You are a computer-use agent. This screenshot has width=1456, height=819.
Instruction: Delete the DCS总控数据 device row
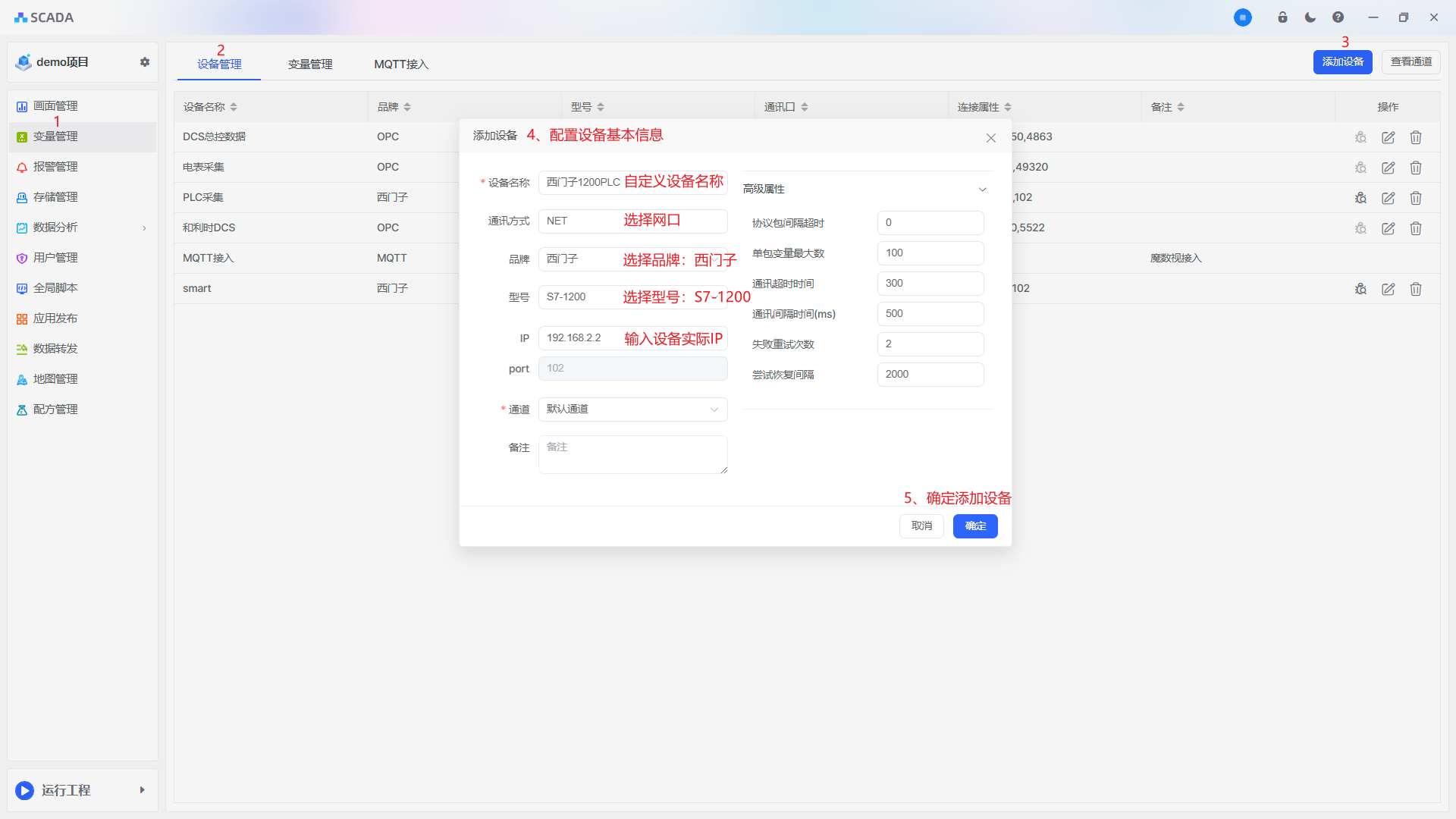pos(1415,137)
